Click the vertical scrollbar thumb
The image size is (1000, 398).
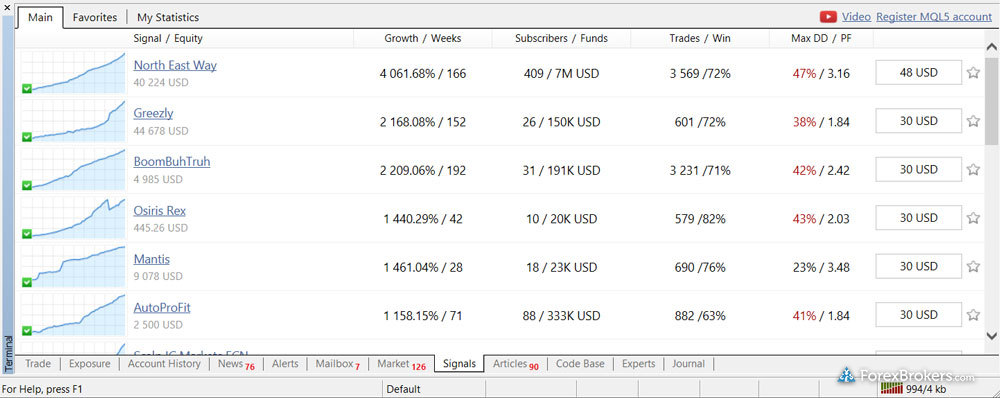(992, 100)
